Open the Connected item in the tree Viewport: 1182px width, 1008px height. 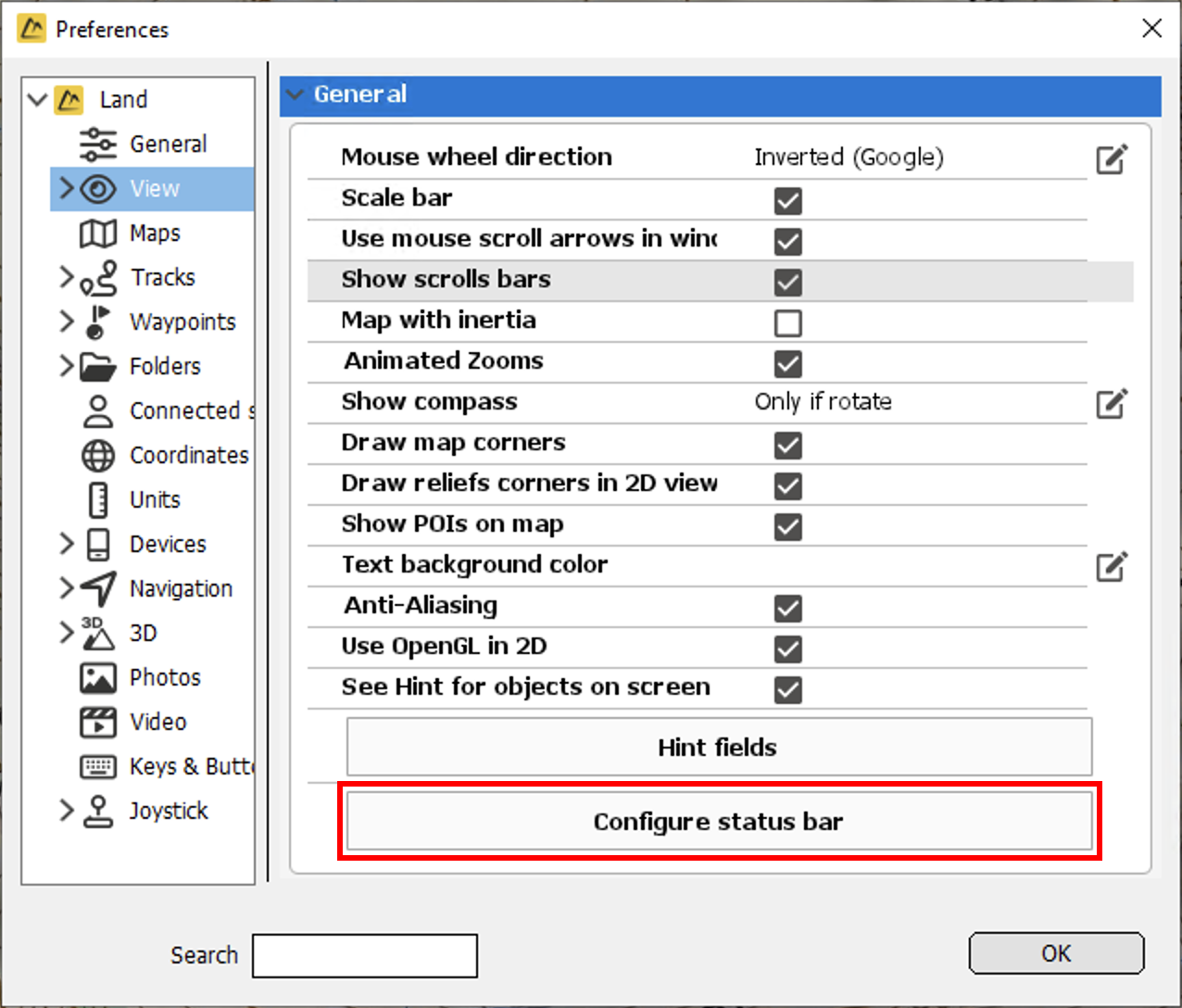click(x=185, y=411)
